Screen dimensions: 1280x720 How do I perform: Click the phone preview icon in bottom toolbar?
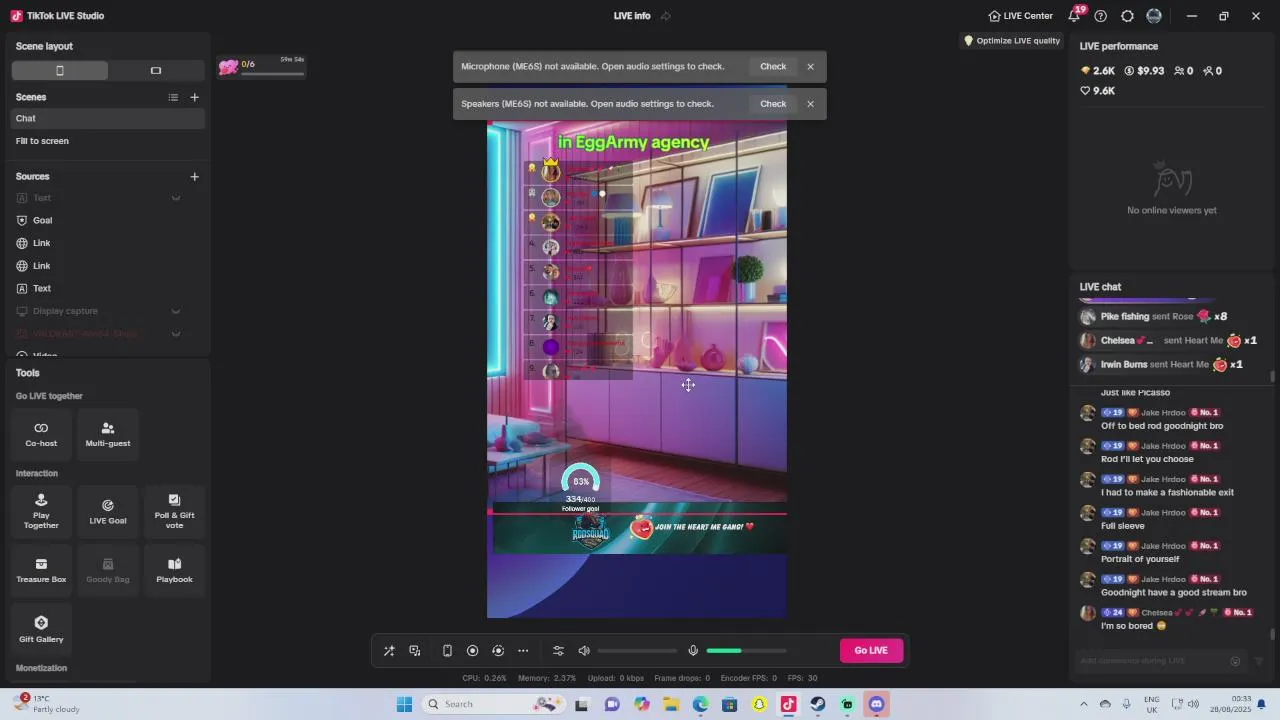tap(447, 651)
